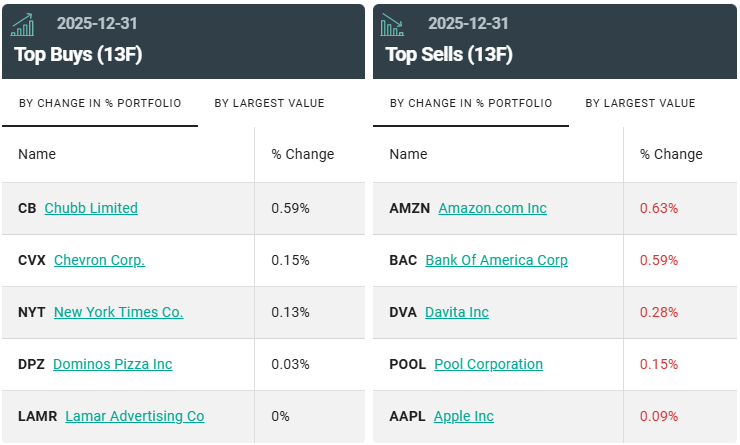Click the Pool Corporation link
740x445 pixels.
(488, 364)
